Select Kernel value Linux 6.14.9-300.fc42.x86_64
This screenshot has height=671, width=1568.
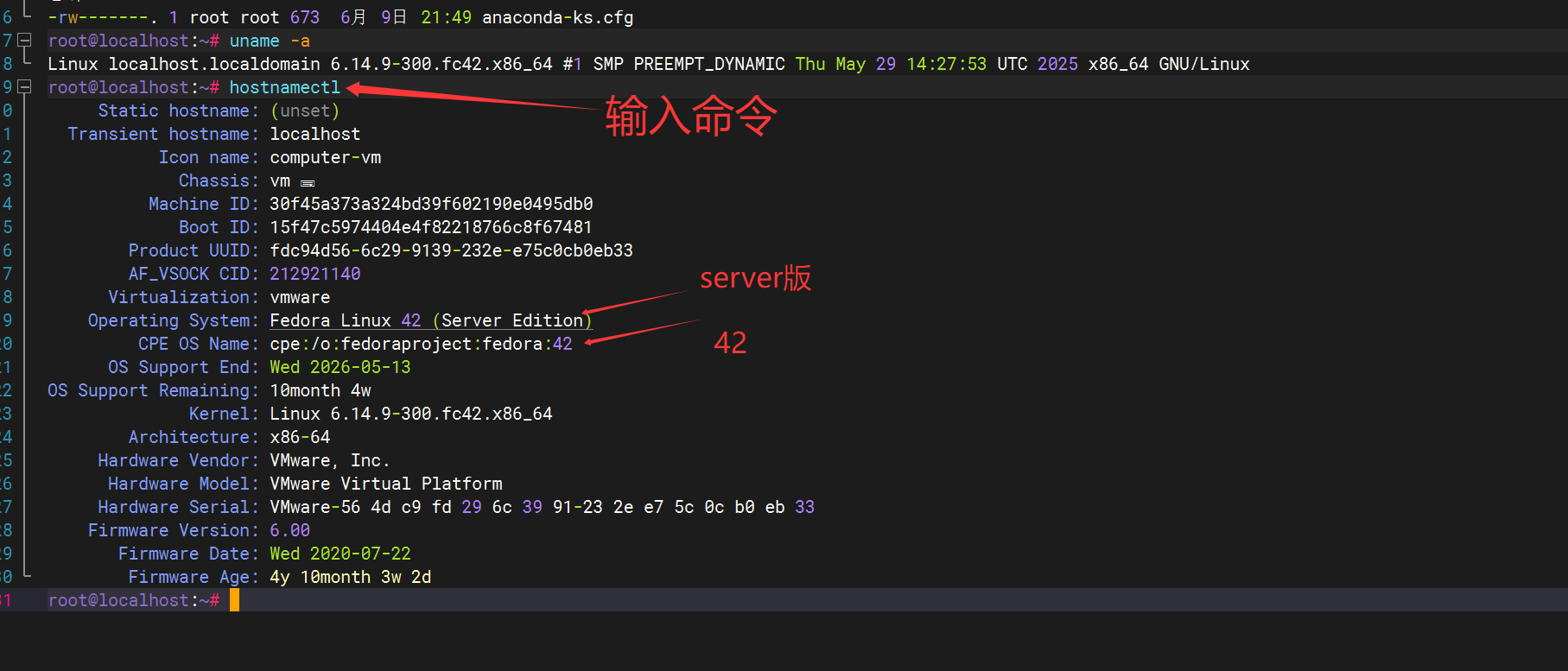tap(411, 414)
